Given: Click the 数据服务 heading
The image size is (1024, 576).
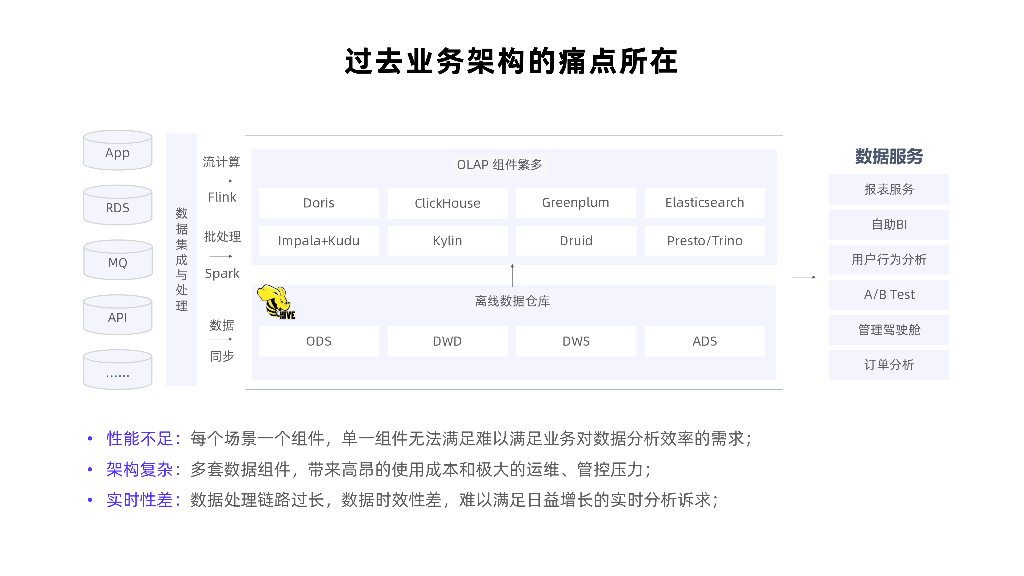Looking at the screenshot, I should [x=889, y=157].
